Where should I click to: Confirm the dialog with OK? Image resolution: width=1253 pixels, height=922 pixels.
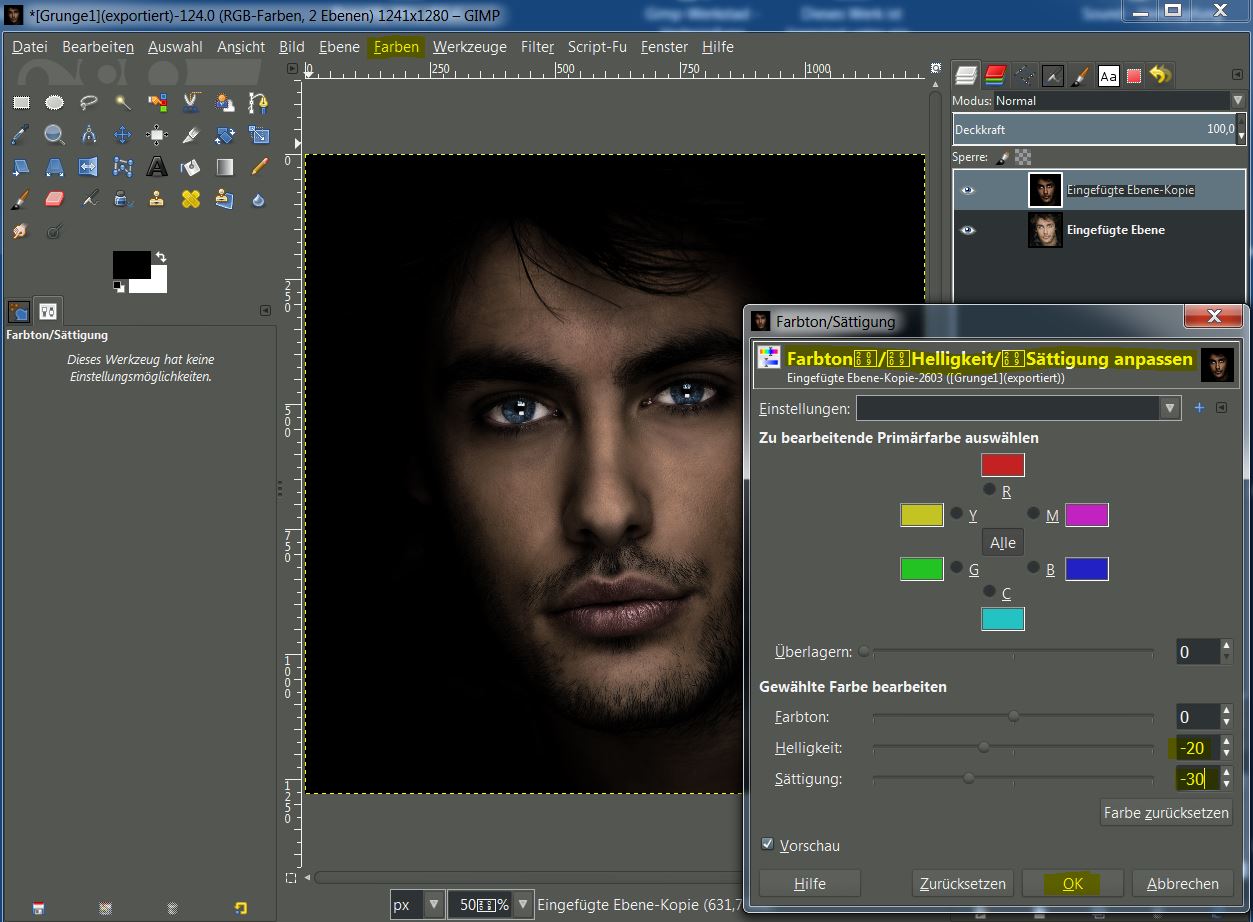tap(1072, 884)
